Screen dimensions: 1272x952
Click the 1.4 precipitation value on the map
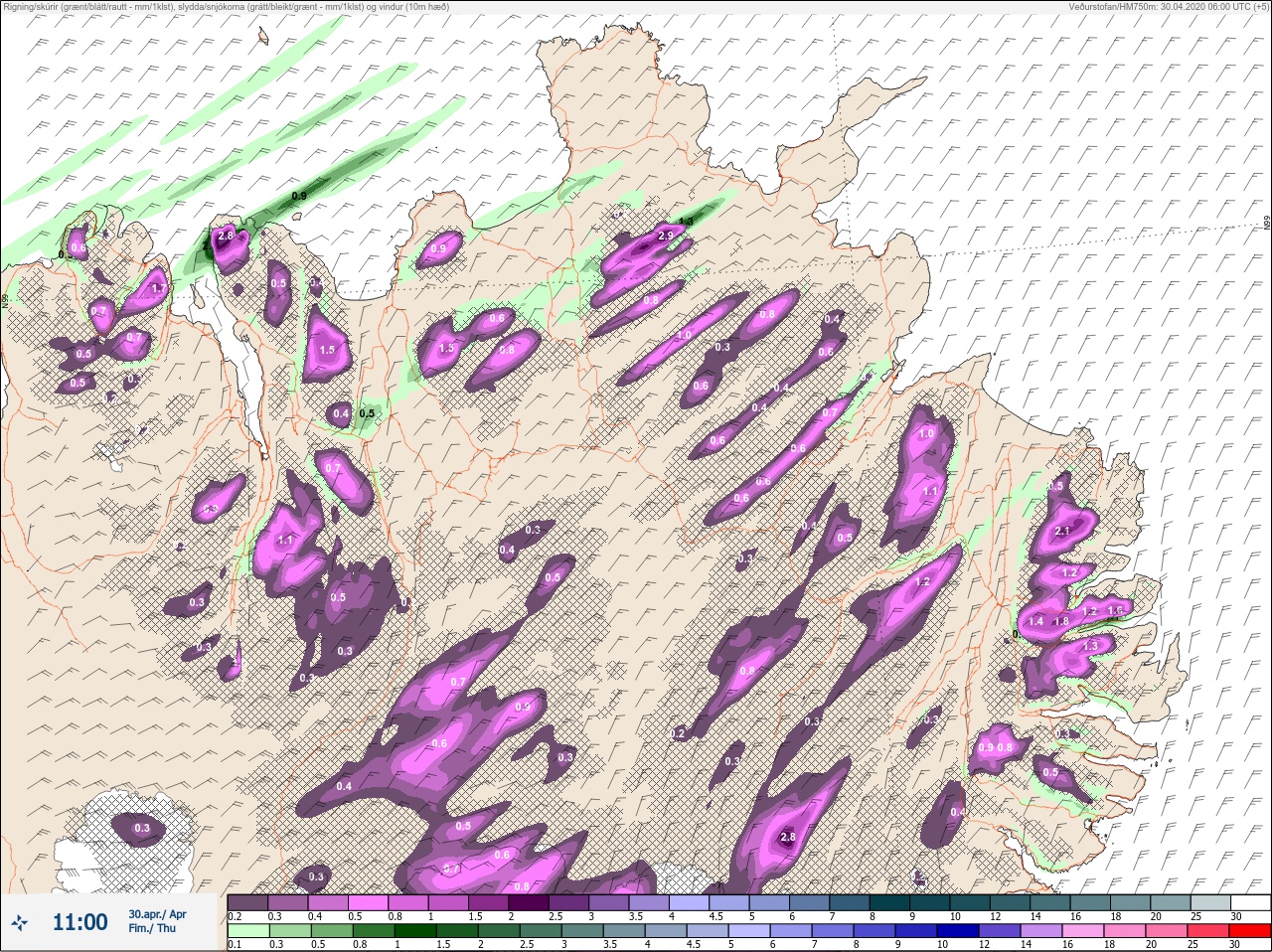click(1036, 622)
